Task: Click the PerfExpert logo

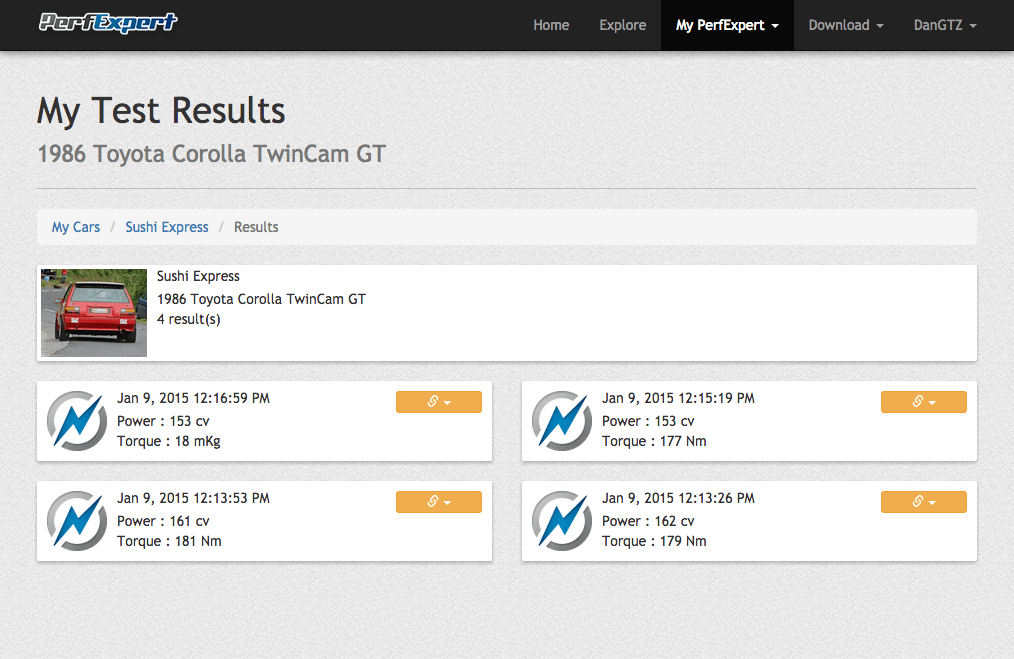Action: click(x=107, y=23)
